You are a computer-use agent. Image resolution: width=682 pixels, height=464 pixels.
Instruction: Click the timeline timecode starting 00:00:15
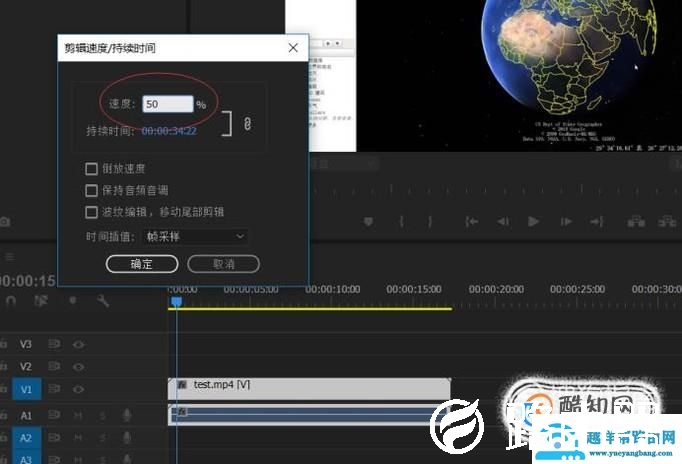pyautogui.click(x=28, y=281)
